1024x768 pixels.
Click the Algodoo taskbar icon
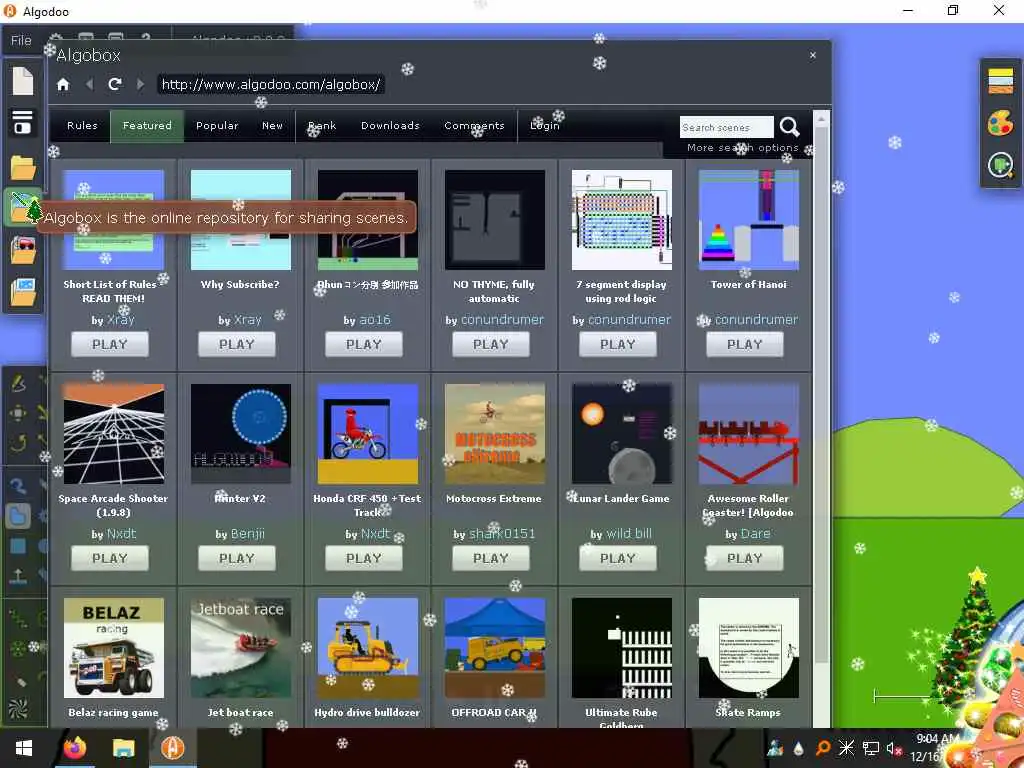[x=172, y=748]
